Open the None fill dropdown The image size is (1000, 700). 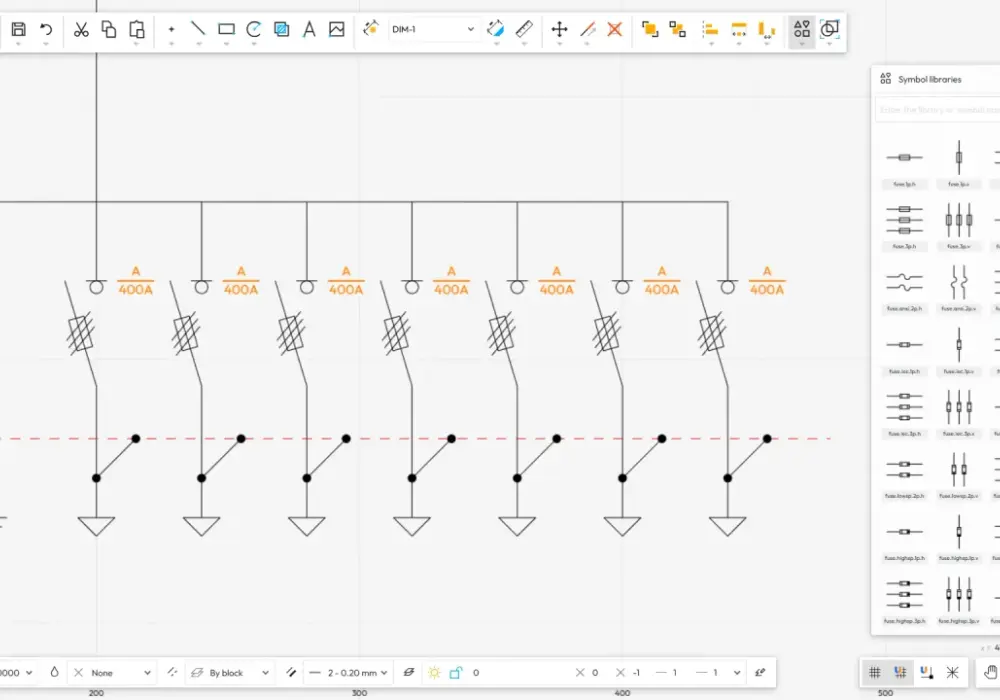coord(112,673)
